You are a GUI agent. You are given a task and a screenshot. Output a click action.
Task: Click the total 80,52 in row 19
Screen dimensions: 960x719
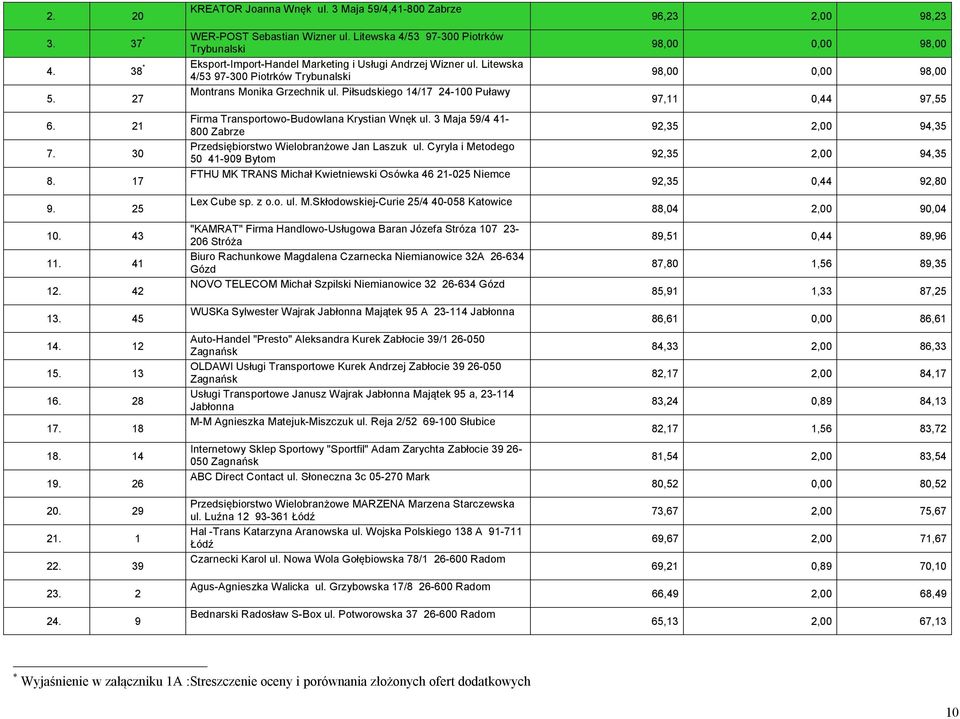(932, 484)
